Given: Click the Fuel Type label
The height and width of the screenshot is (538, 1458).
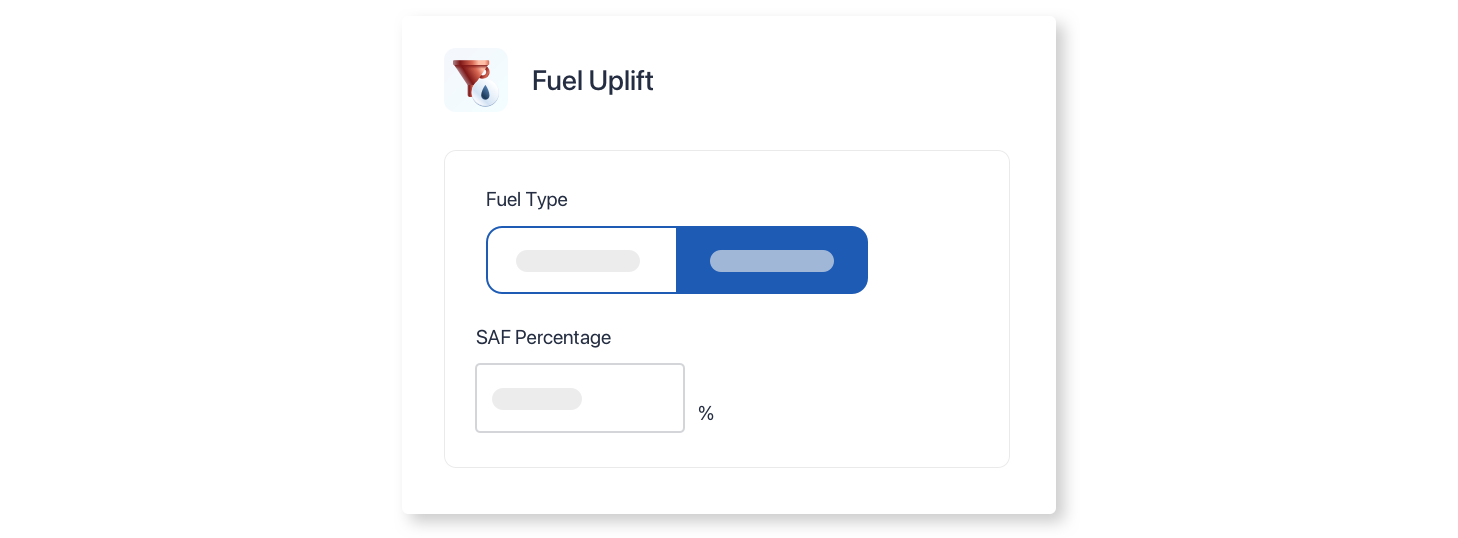Looking at the screenshot, I should point(527,200).
